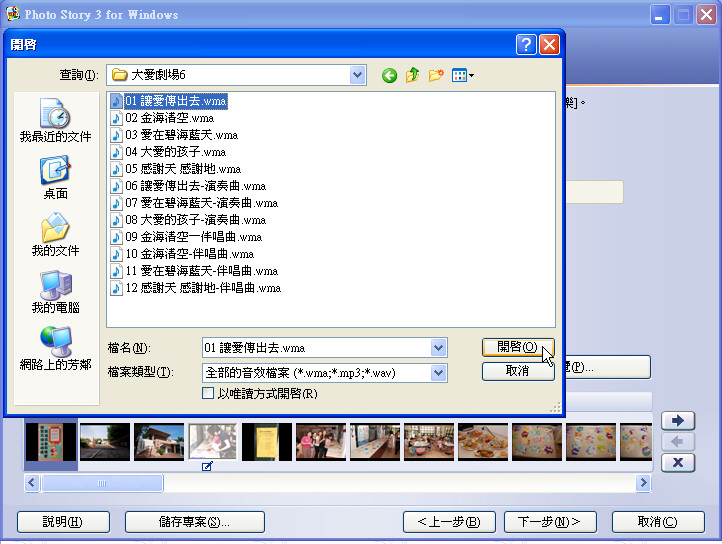Enable 以唯讀方式開啟 checkbox
Viewport: 722px width, 544px height.
[208, 394]
